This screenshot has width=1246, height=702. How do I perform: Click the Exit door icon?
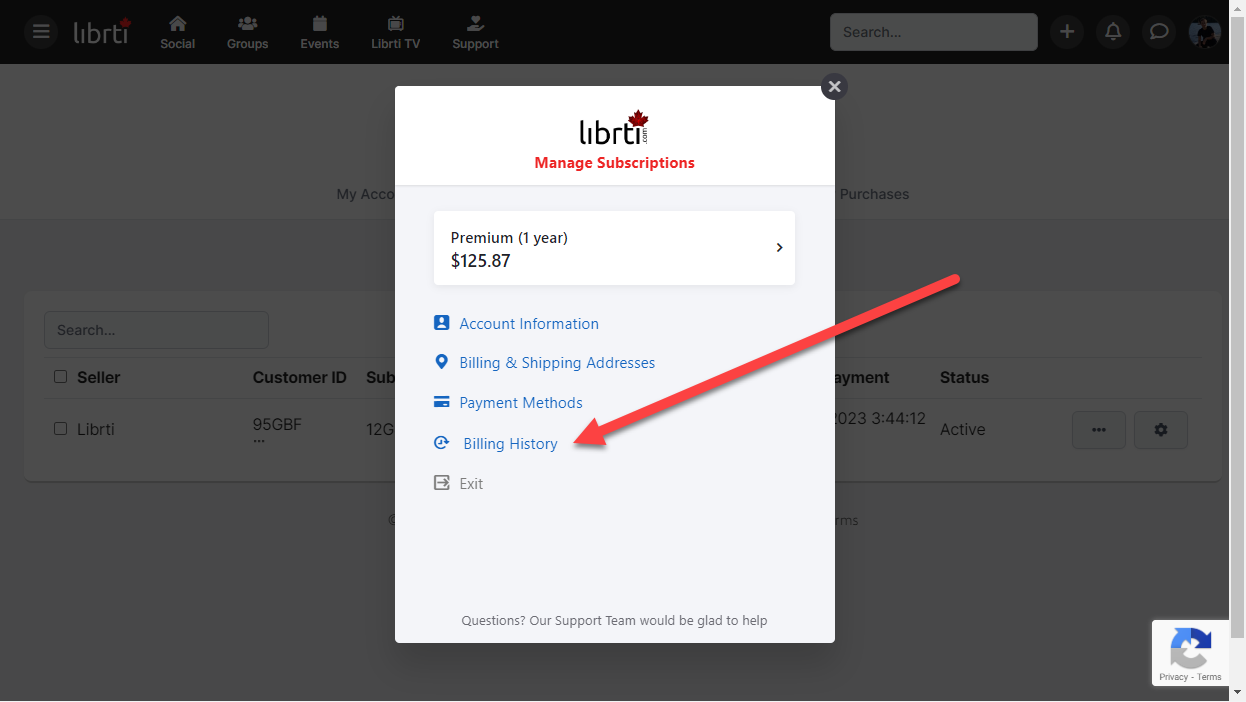[x=441, y=483]
